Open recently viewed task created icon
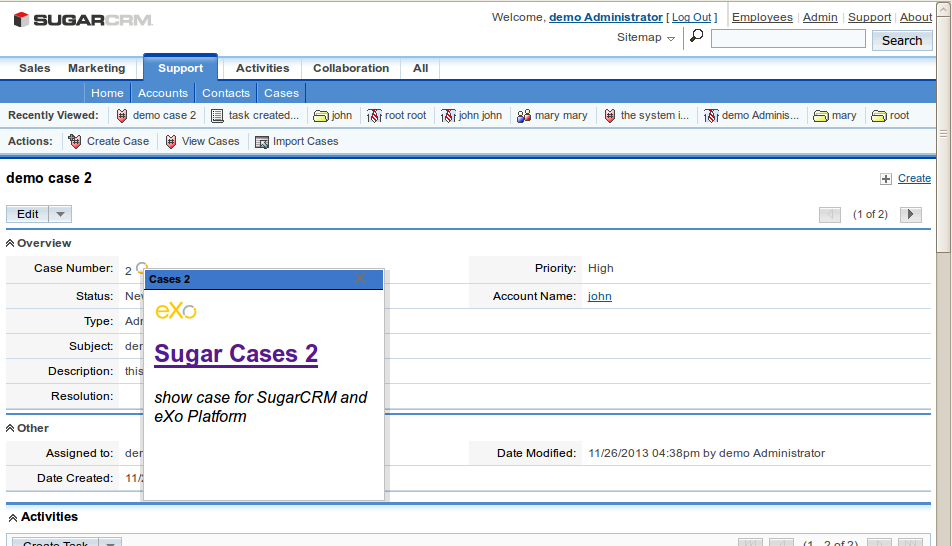 click(217, 115)
